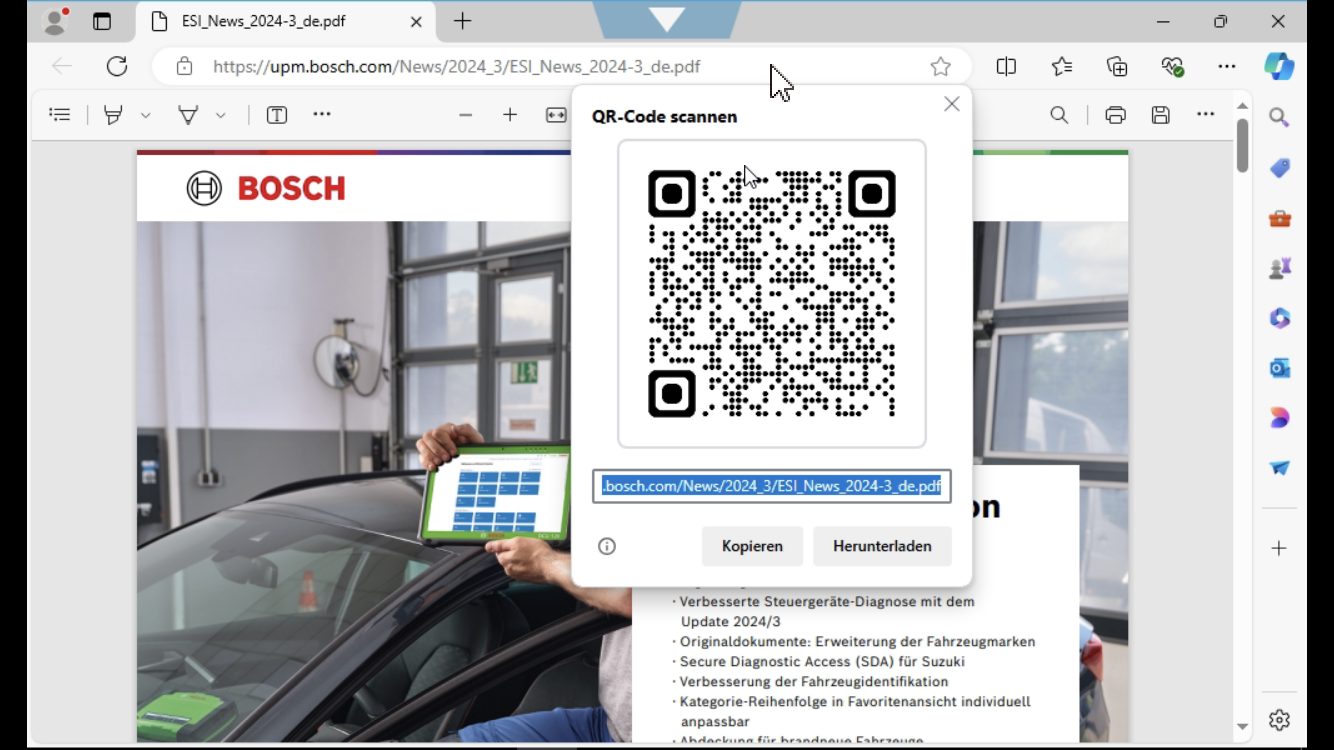Screen dimensions: 1334x750
Task: Print the PDF document
Action: tap(1115, 115)
